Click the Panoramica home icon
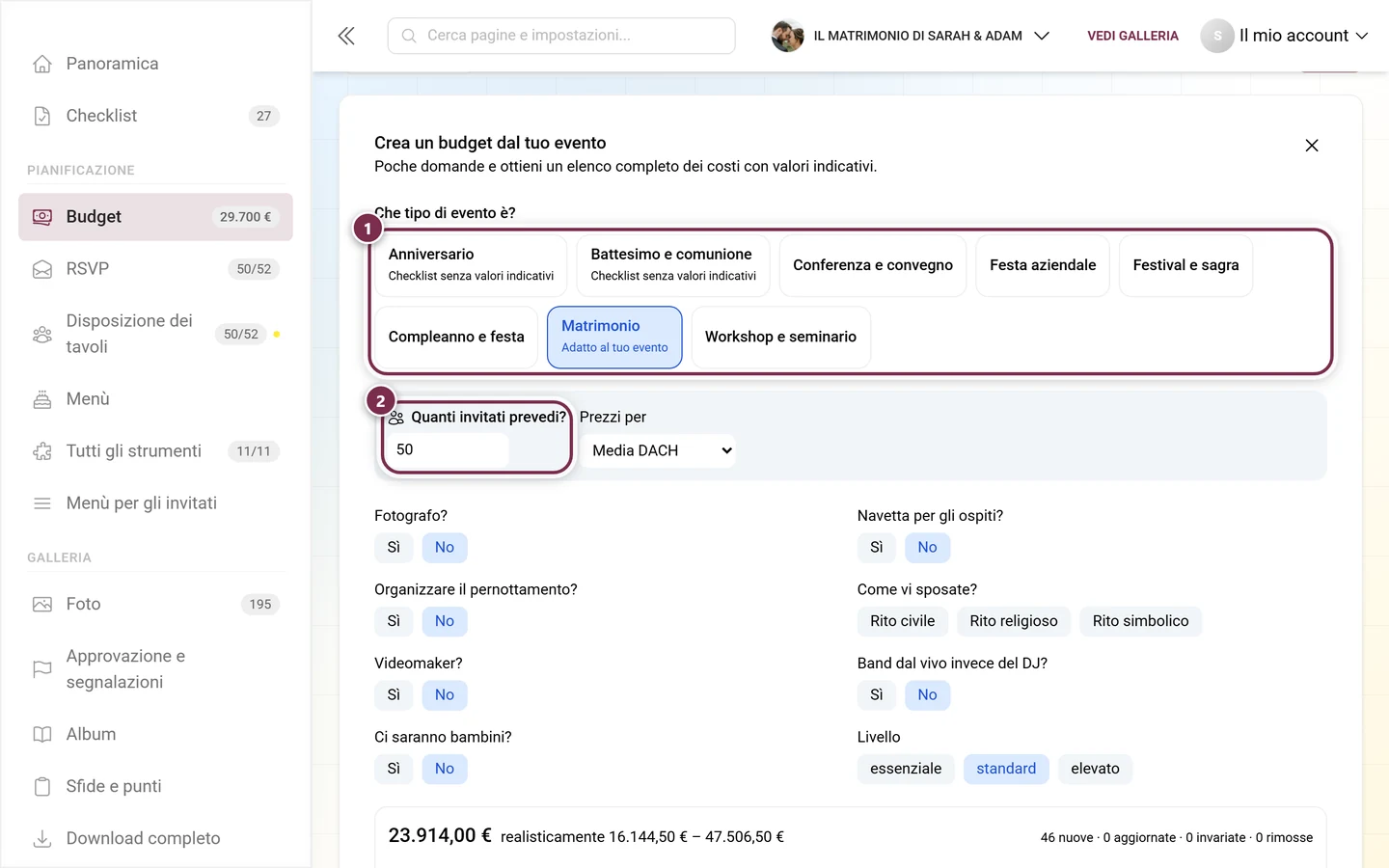The height and width of the screenshot is (868, 1389). pos(42,64)
